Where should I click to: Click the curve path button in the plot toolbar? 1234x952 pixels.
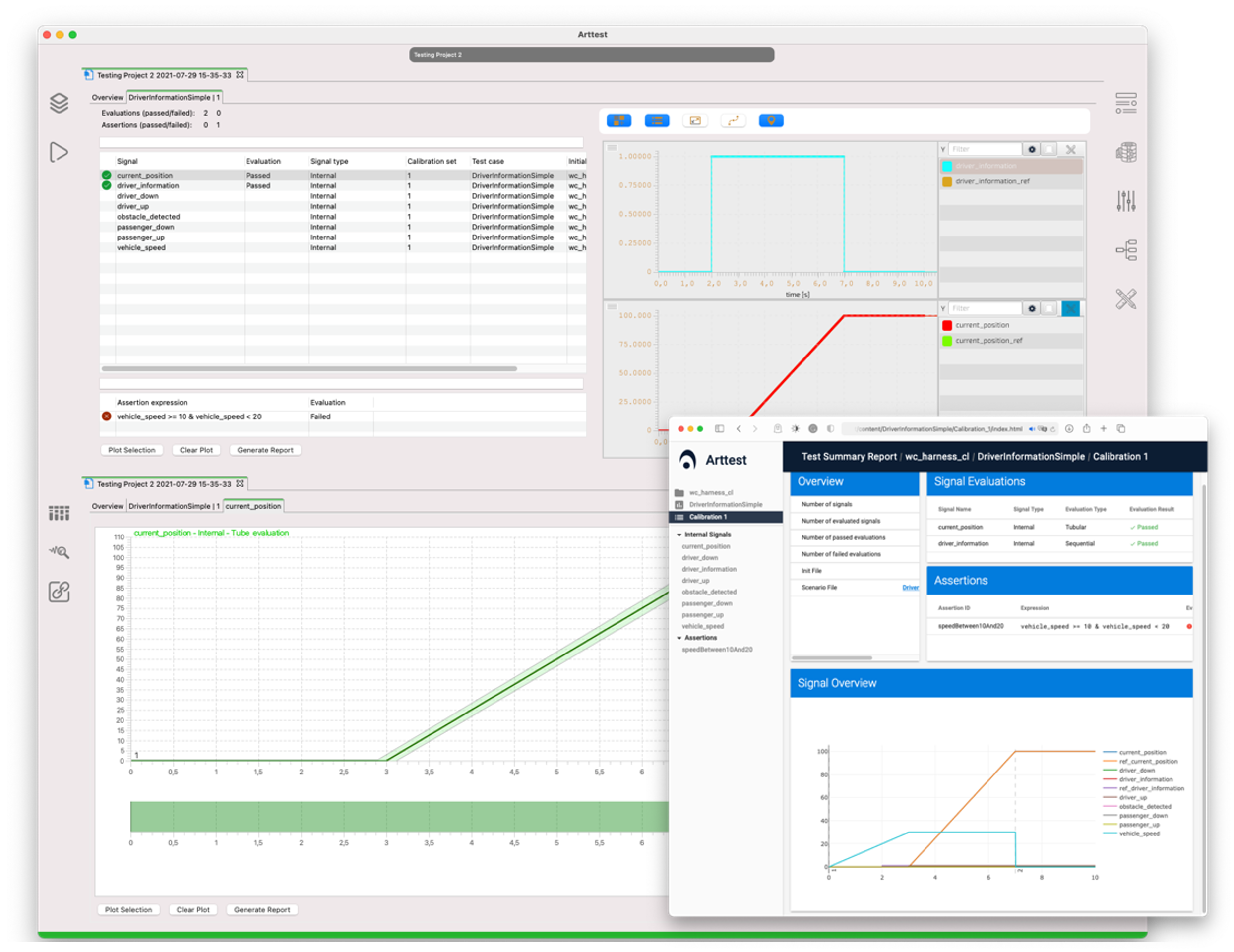click(x=733, y=120)
